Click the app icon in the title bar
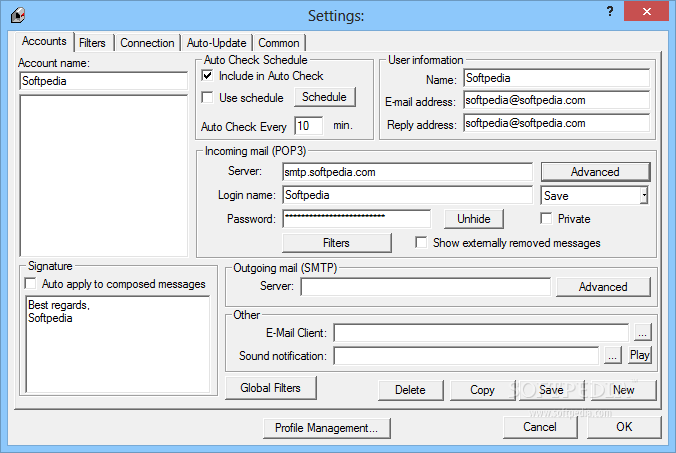 click(x=18, y=15)
